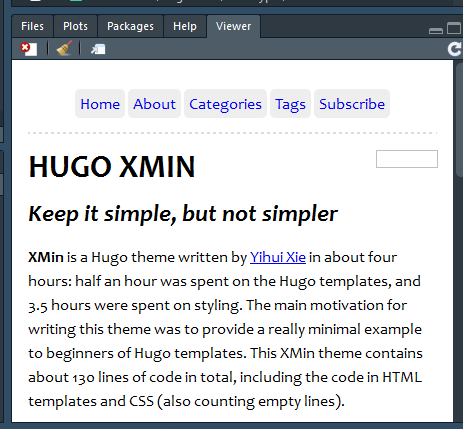The height and width of the screenshot is (429, 463).
Task: Open the Help tab
Action: [185, 26]
